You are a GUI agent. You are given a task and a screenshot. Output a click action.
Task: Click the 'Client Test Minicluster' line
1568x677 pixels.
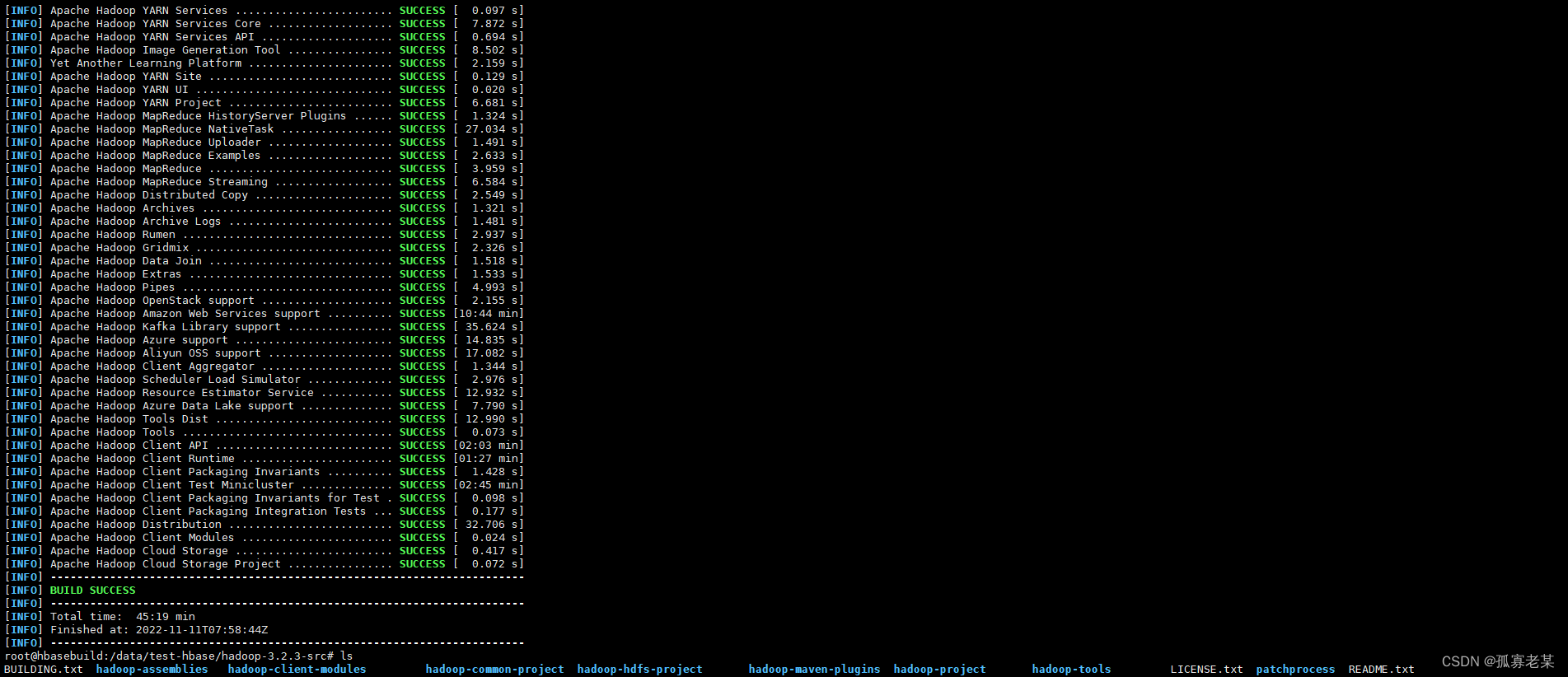click(264, 485)
